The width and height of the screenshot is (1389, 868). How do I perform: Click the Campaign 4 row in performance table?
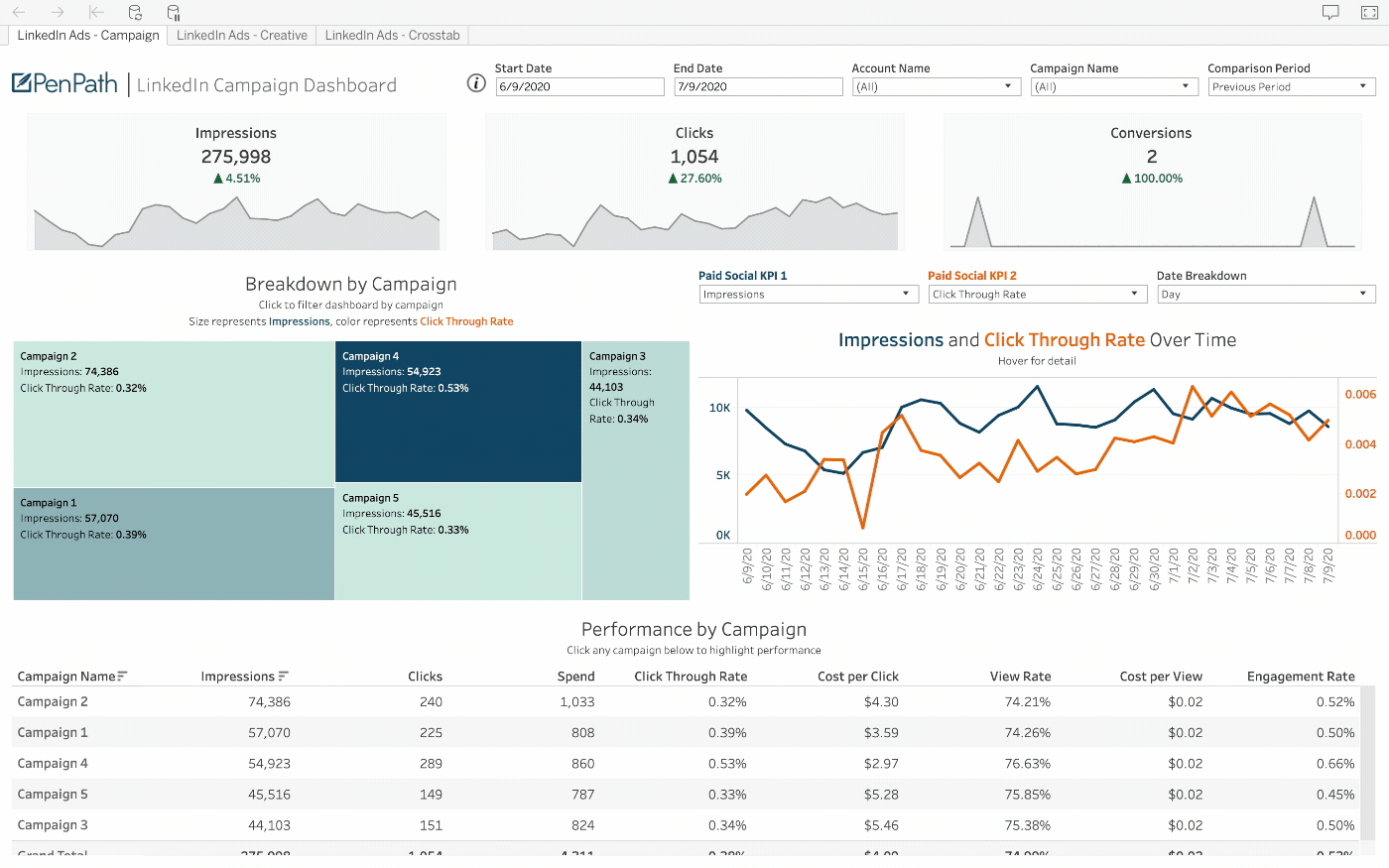687,763
